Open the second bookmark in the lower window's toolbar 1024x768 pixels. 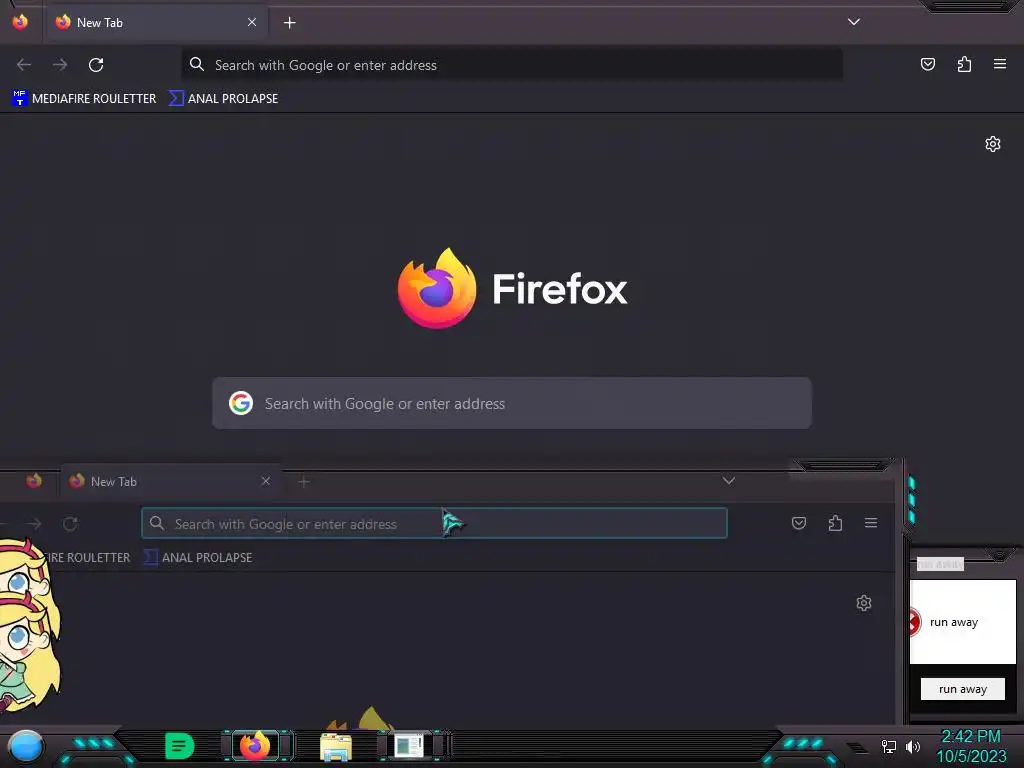198,558
